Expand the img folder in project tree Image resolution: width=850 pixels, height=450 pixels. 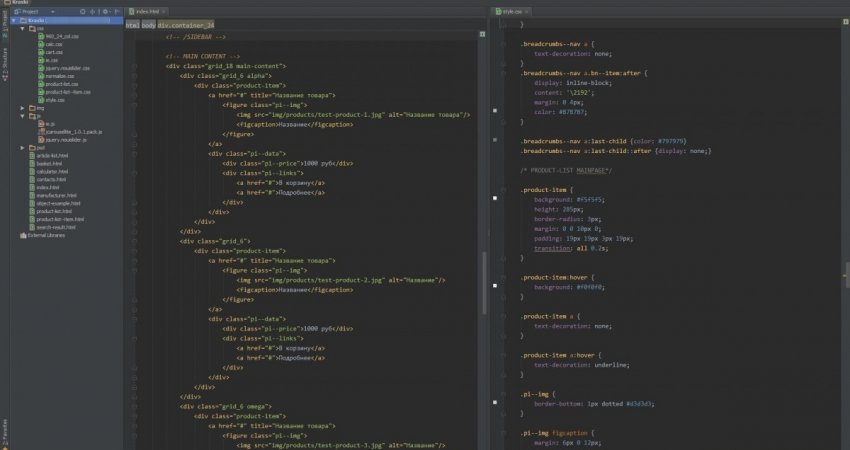[23, 108]
